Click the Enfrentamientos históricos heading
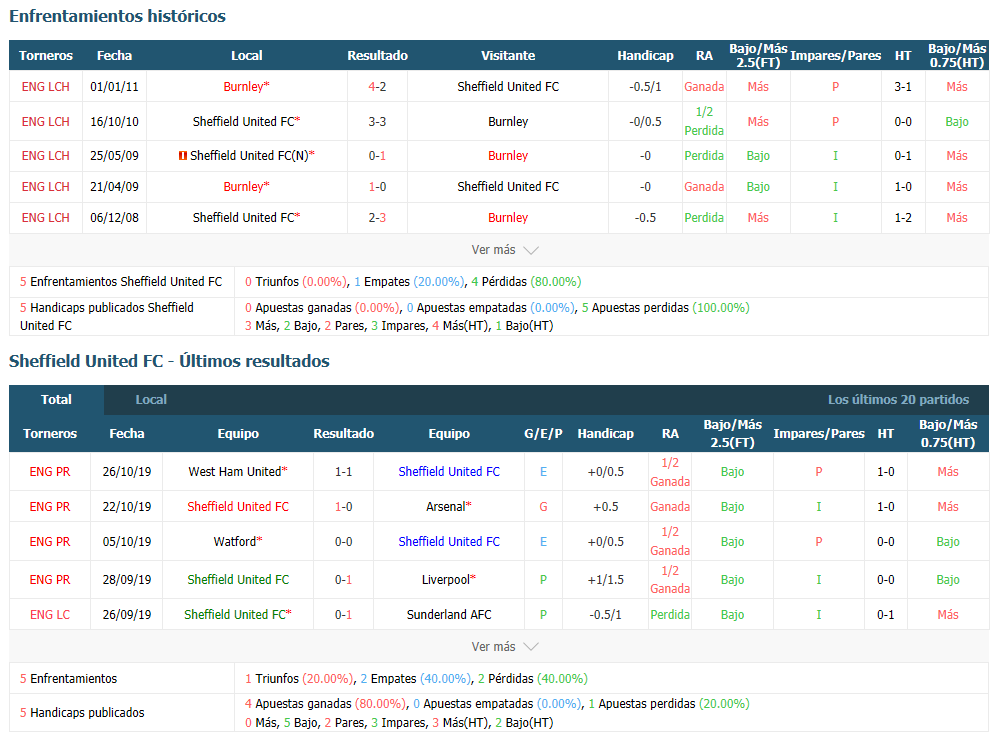The height and width of the screenshot is (737, 1005). click(117, 16)
